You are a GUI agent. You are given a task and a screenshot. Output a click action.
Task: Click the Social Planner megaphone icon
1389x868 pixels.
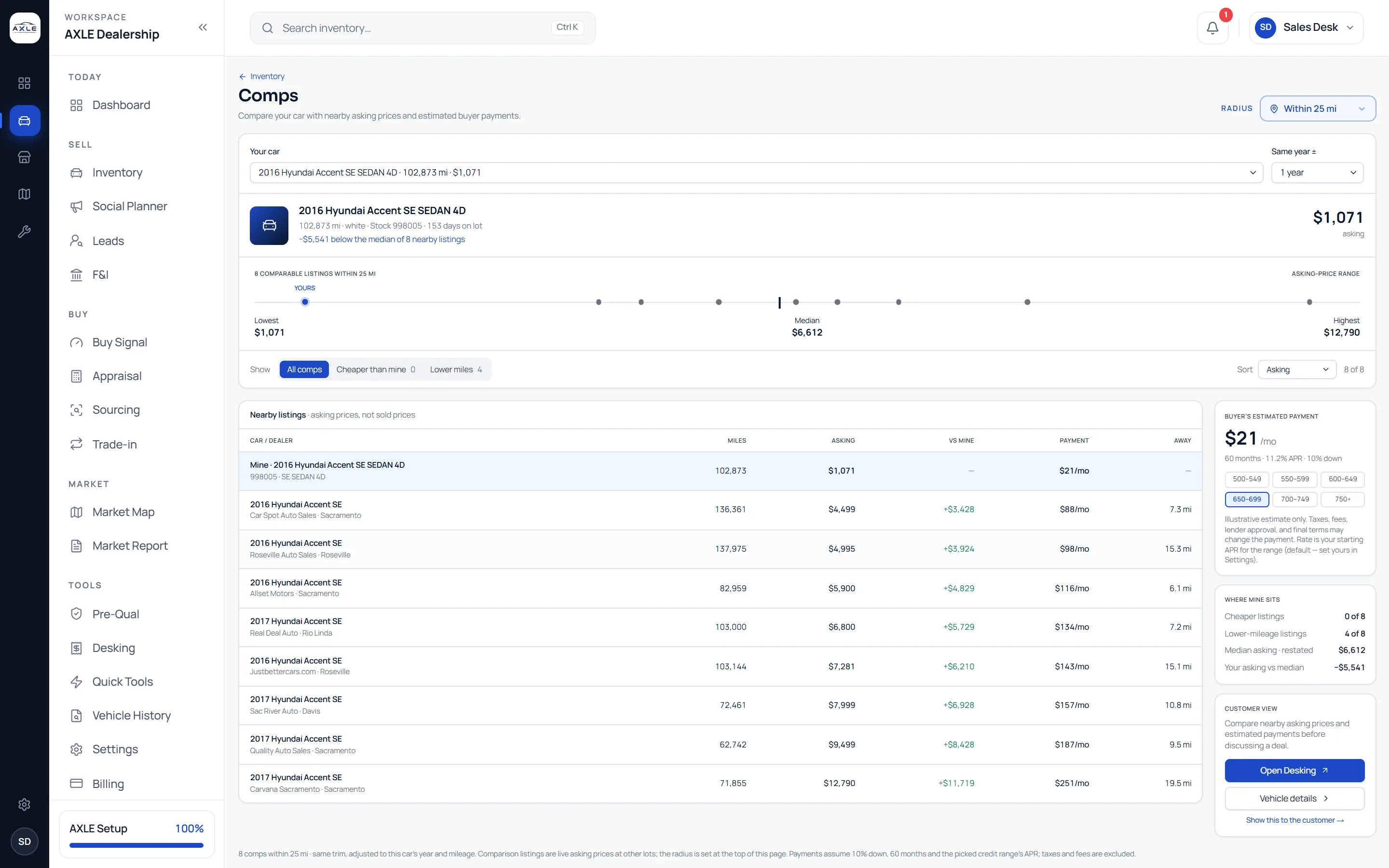tap(76, 207)
